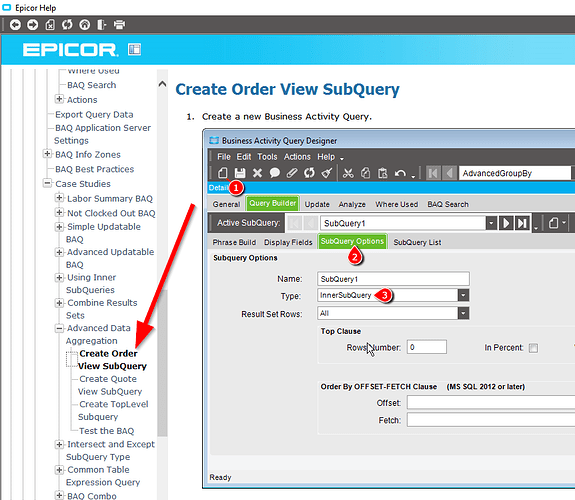Click the stop-page icon in help toolbar
The image size is (575, 500).
(50, 25)
